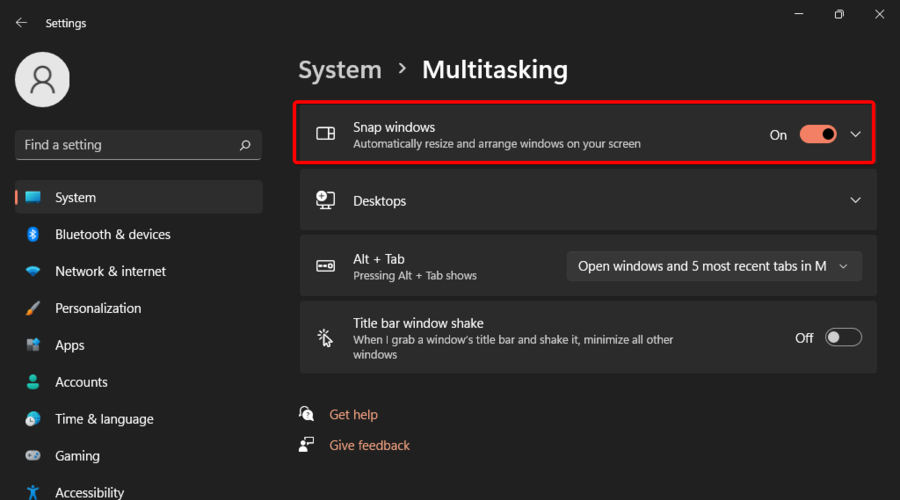Expand the Desktops section

pyautogui.click(x=855, y=200)
